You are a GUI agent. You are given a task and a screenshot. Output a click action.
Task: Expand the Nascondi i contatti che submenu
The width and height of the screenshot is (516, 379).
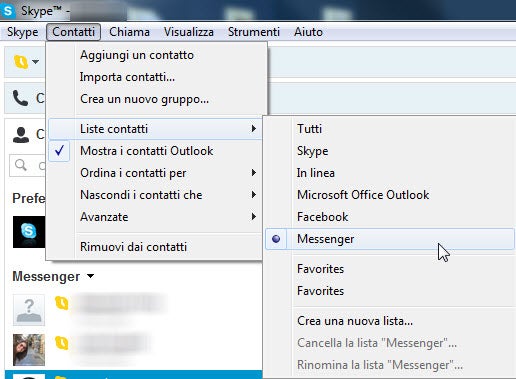coord(155,195)
